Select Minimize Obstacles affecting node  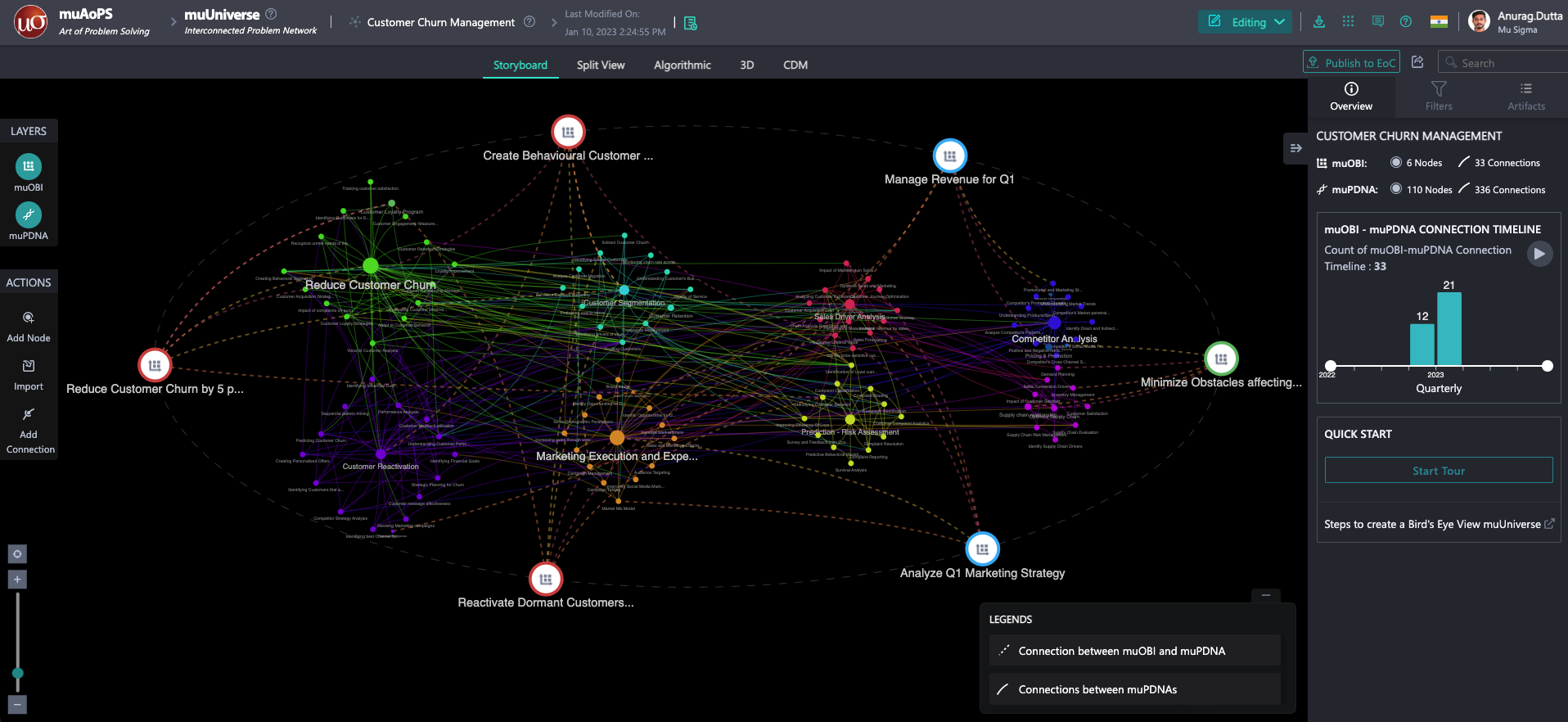[x=1221, y=359]
